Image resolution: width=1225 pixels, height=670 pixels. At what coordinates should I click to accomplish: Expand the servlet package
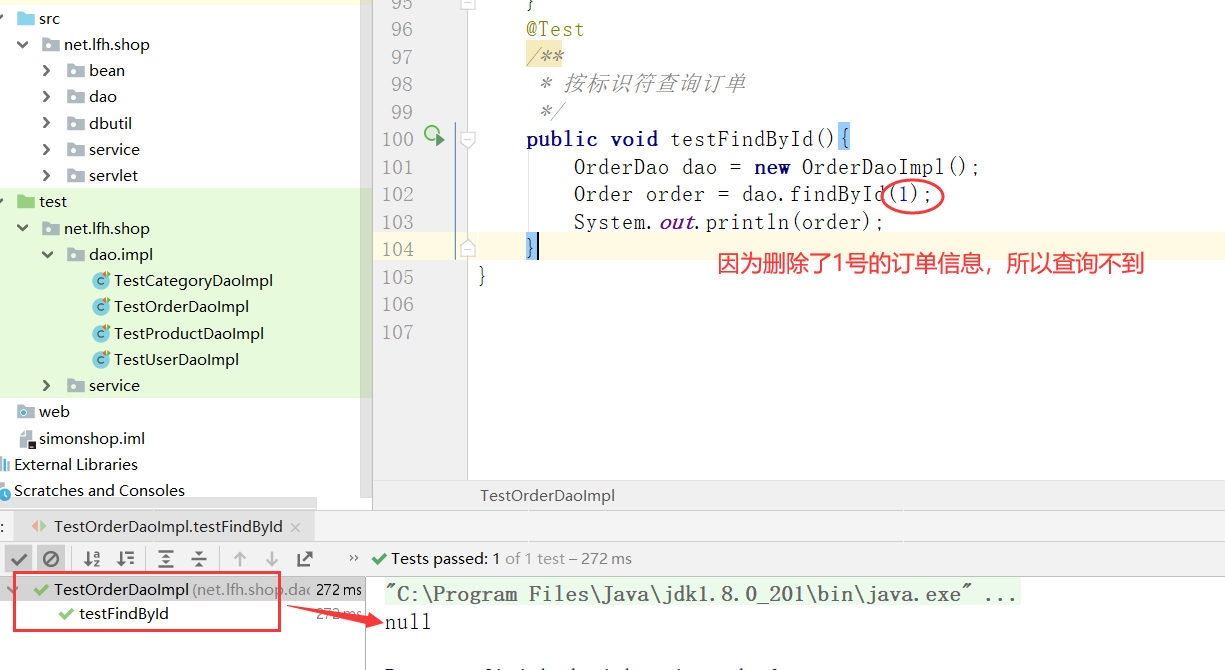click(x=47, y=175)
